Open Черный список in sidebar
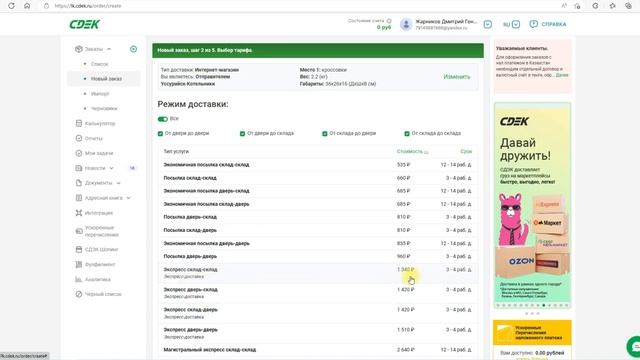 [x=103, y=294]
